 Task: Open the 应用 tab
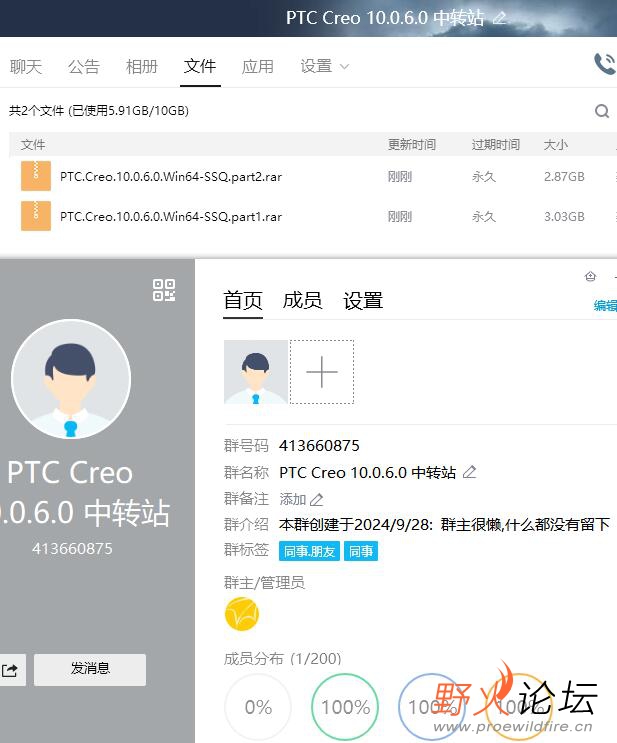pyautogui.click(x=258, y=66)
